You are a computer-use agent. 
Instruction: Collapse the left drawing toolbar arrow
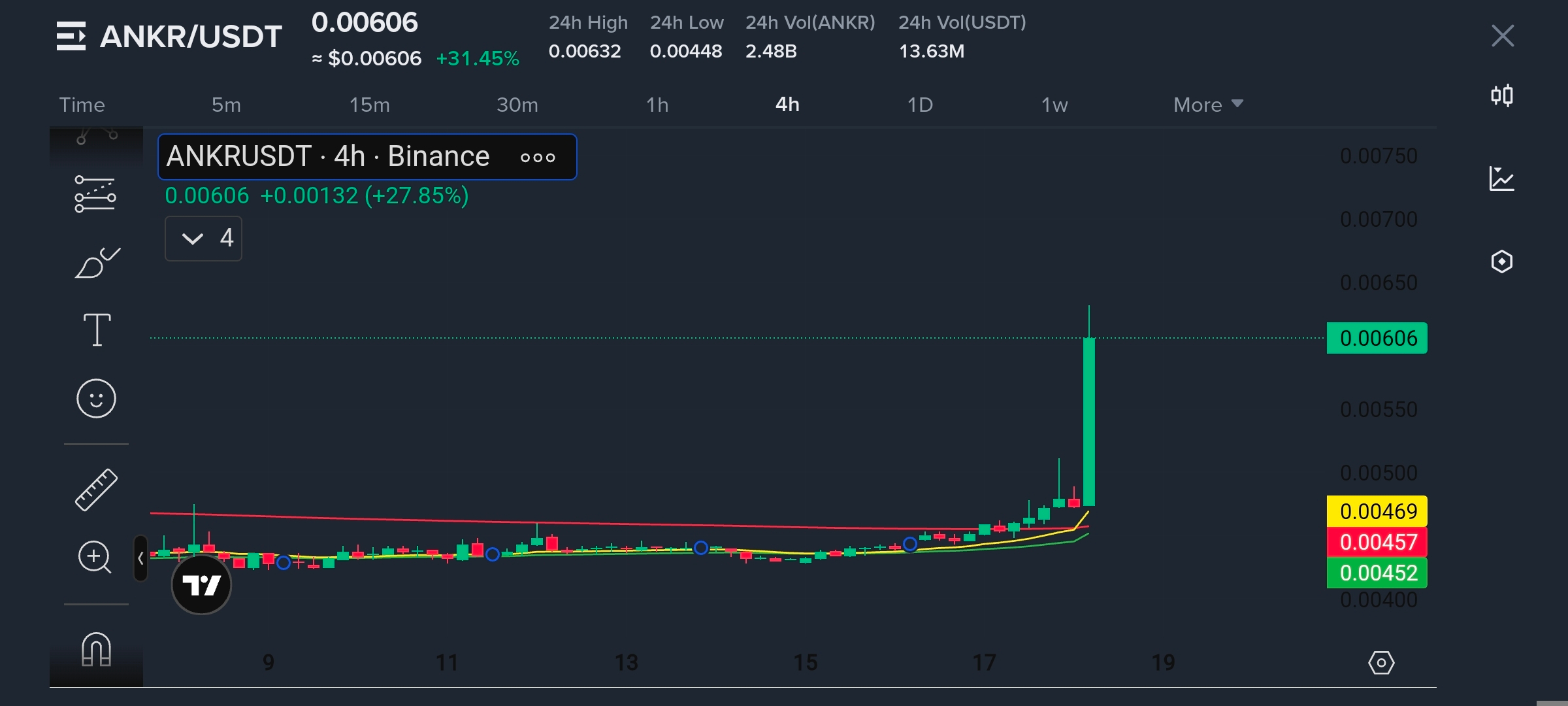coord(140,558)
